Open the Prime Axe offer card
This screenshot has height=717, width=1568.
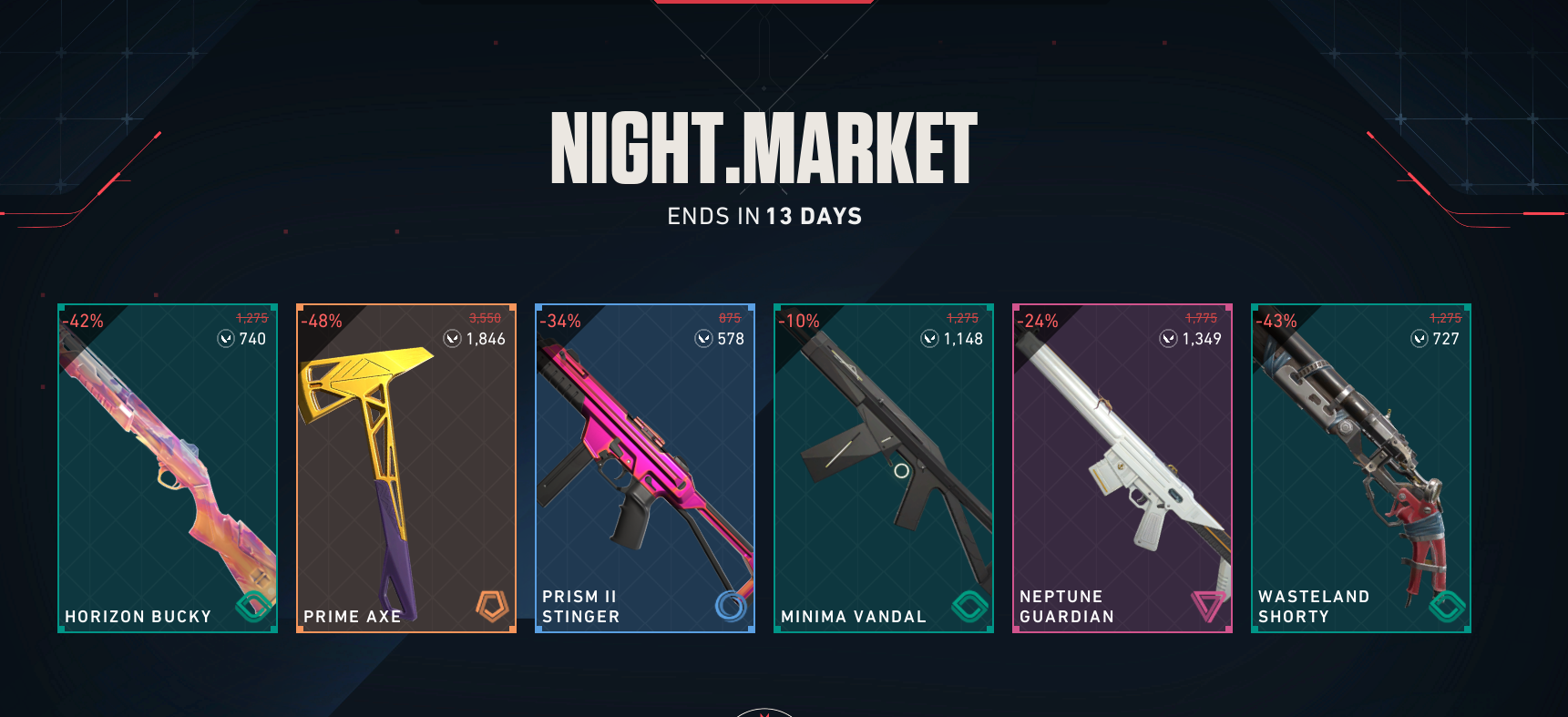406,468
